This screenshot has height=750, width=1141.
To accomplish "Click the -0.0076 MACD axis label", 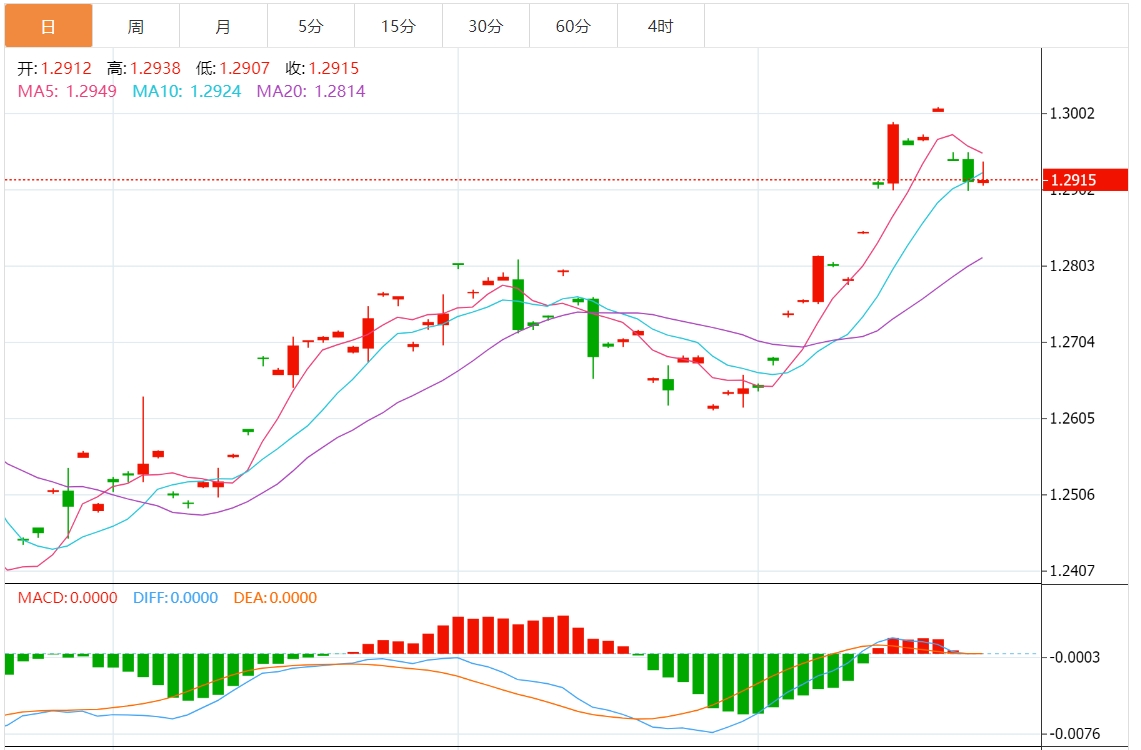I will coord(1074,734).
